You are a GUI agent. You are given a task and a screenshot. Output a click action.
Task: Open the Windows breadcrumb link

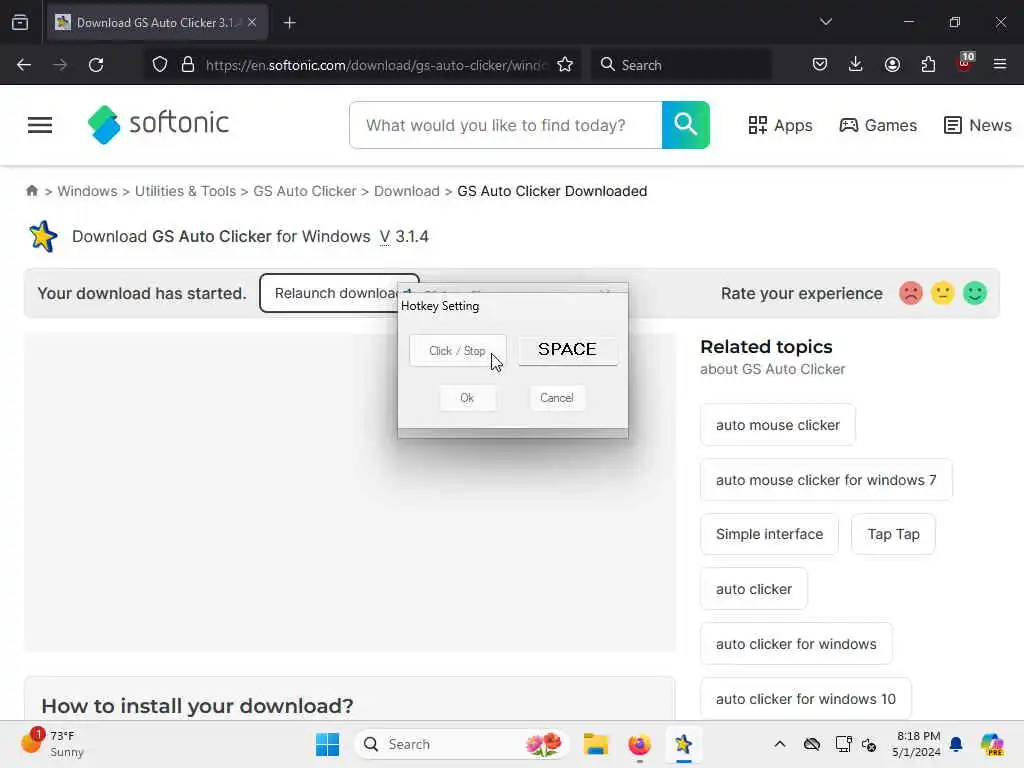(x=88, y=191)
